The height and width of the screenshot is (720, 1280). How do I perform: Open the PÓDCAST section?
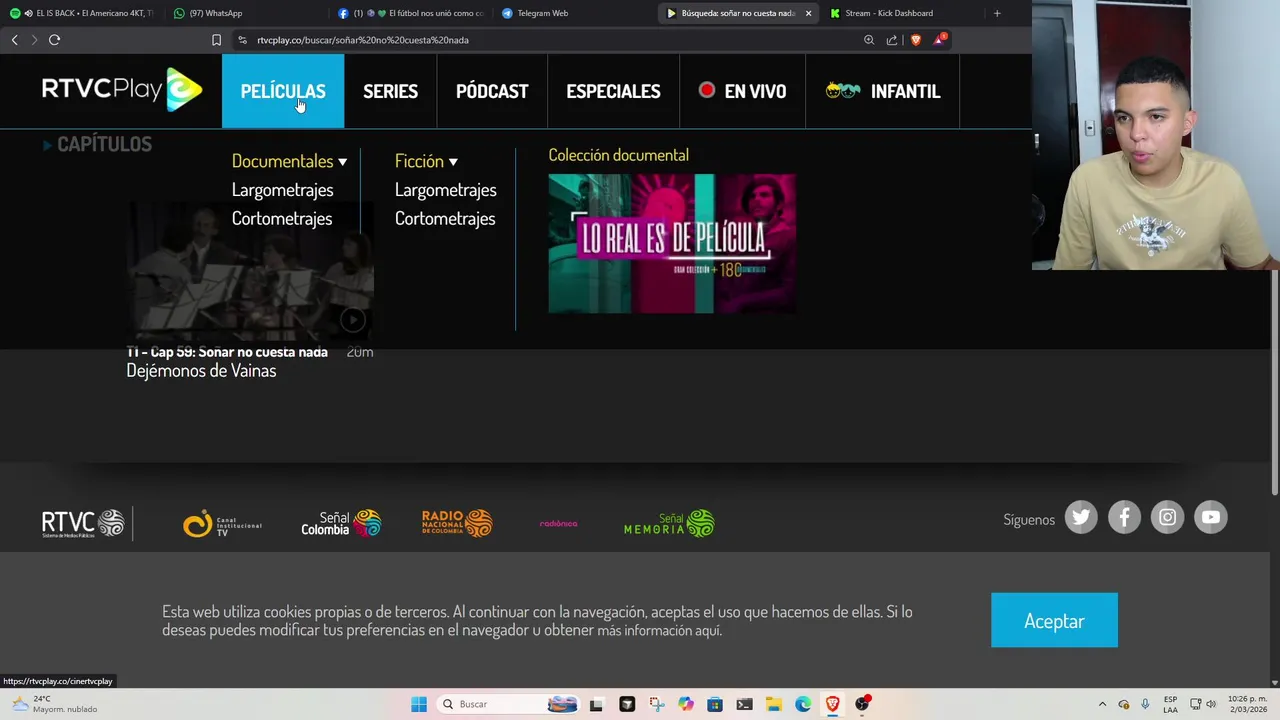492,91
